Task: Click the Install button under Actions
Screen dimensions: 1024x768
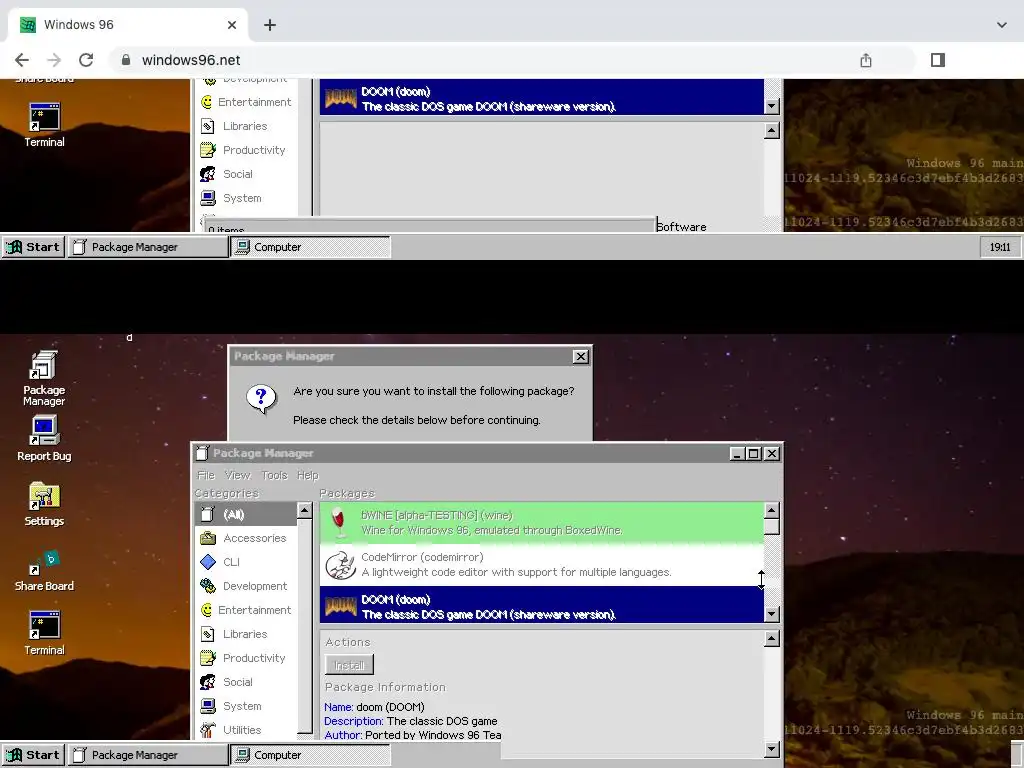Action: pyautogui.click(x=349, y=665)
